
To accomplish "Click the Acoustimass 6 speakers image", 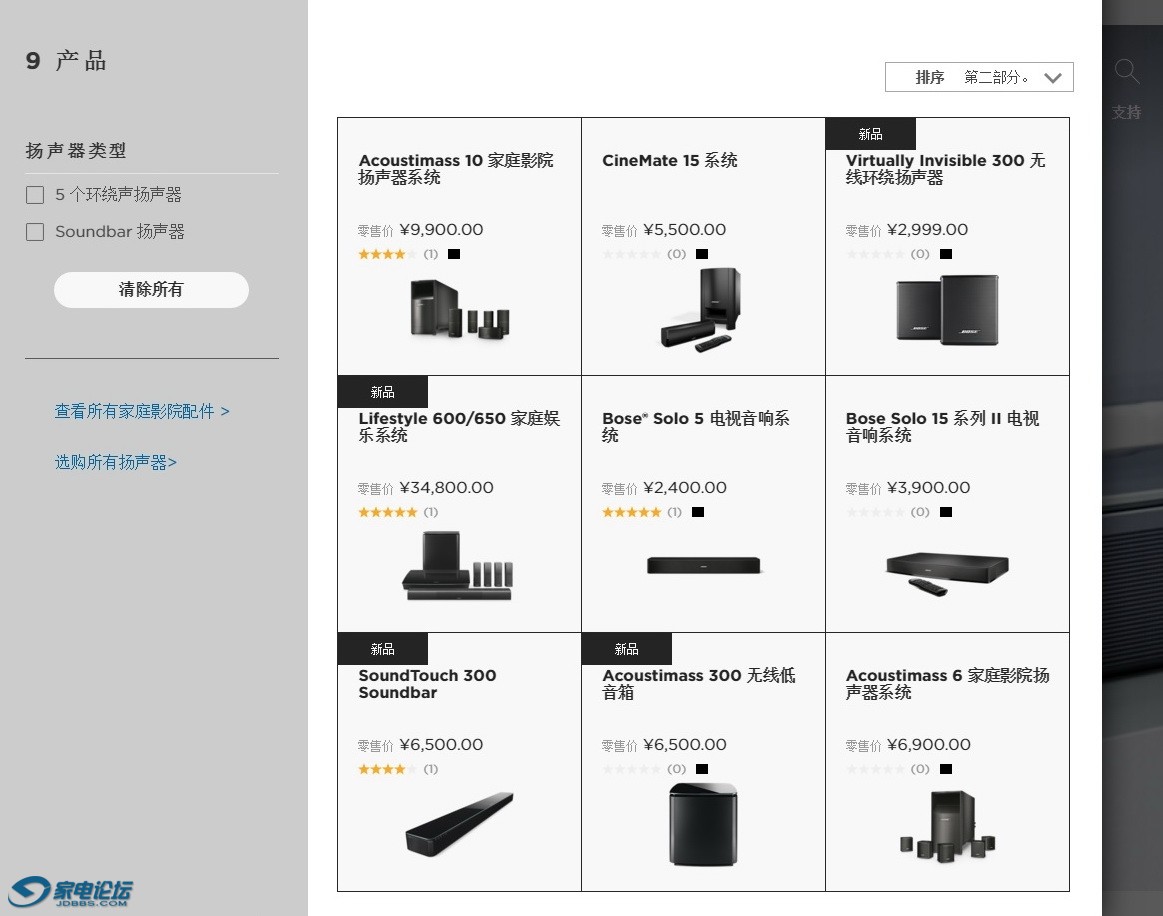I will [947, 826].
